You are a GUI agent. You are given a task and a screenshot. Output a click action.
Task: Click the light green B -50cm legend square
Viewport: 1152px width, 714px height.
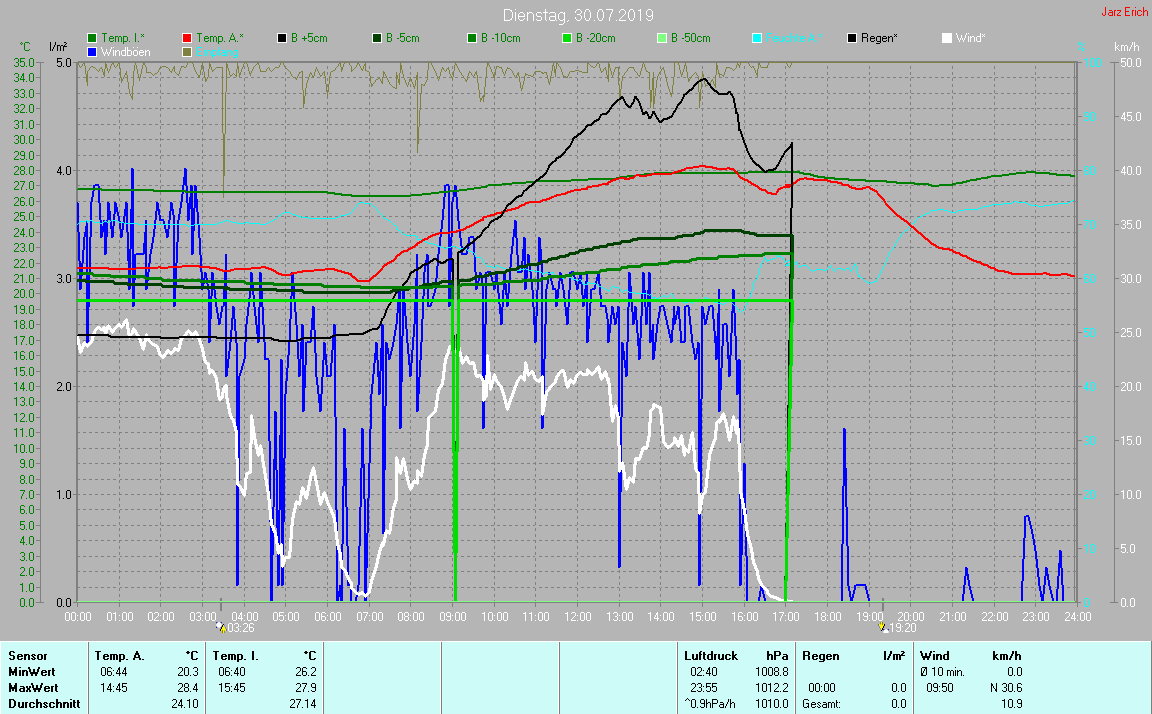tap(662, 38)
